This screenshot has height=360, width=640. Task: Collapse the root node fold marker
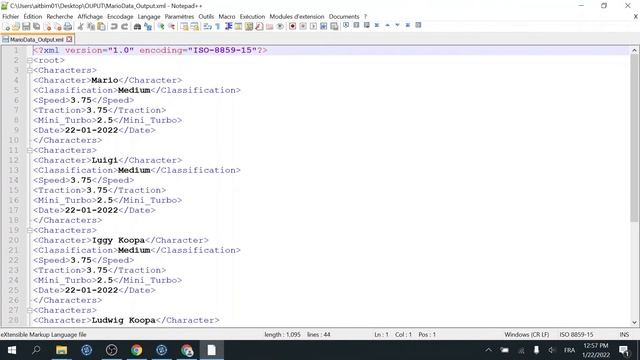point(29,60)
